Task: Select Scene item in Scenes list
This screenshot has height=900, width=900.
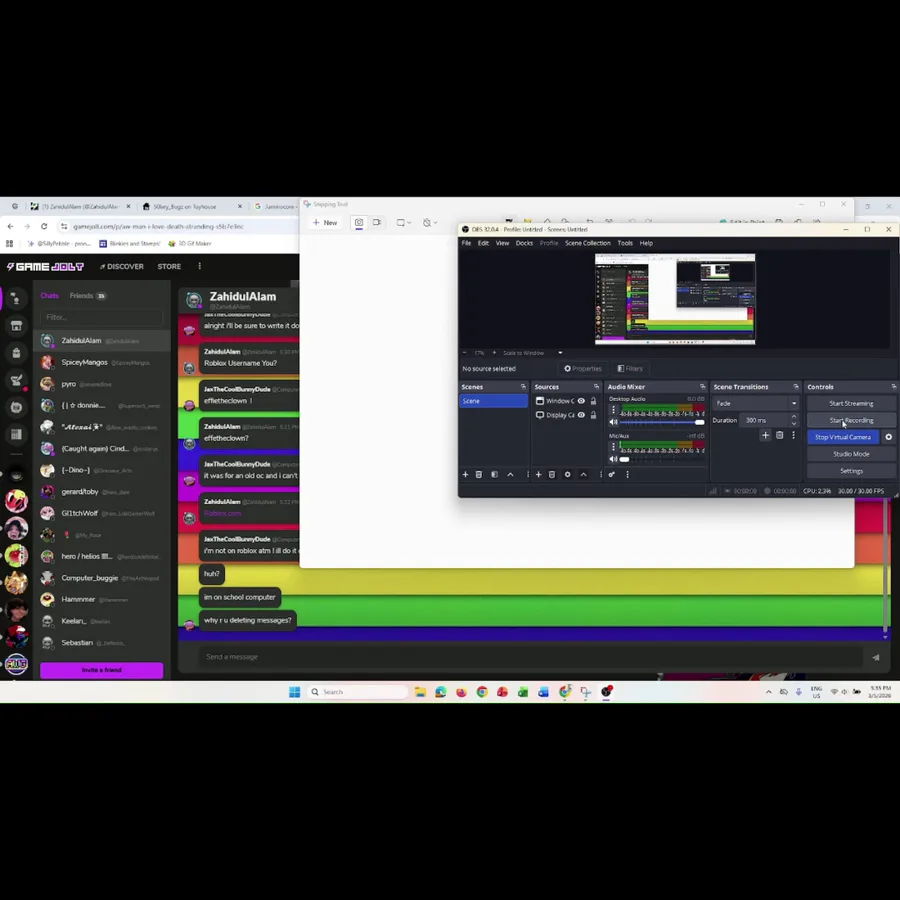Action: point(494,401)
